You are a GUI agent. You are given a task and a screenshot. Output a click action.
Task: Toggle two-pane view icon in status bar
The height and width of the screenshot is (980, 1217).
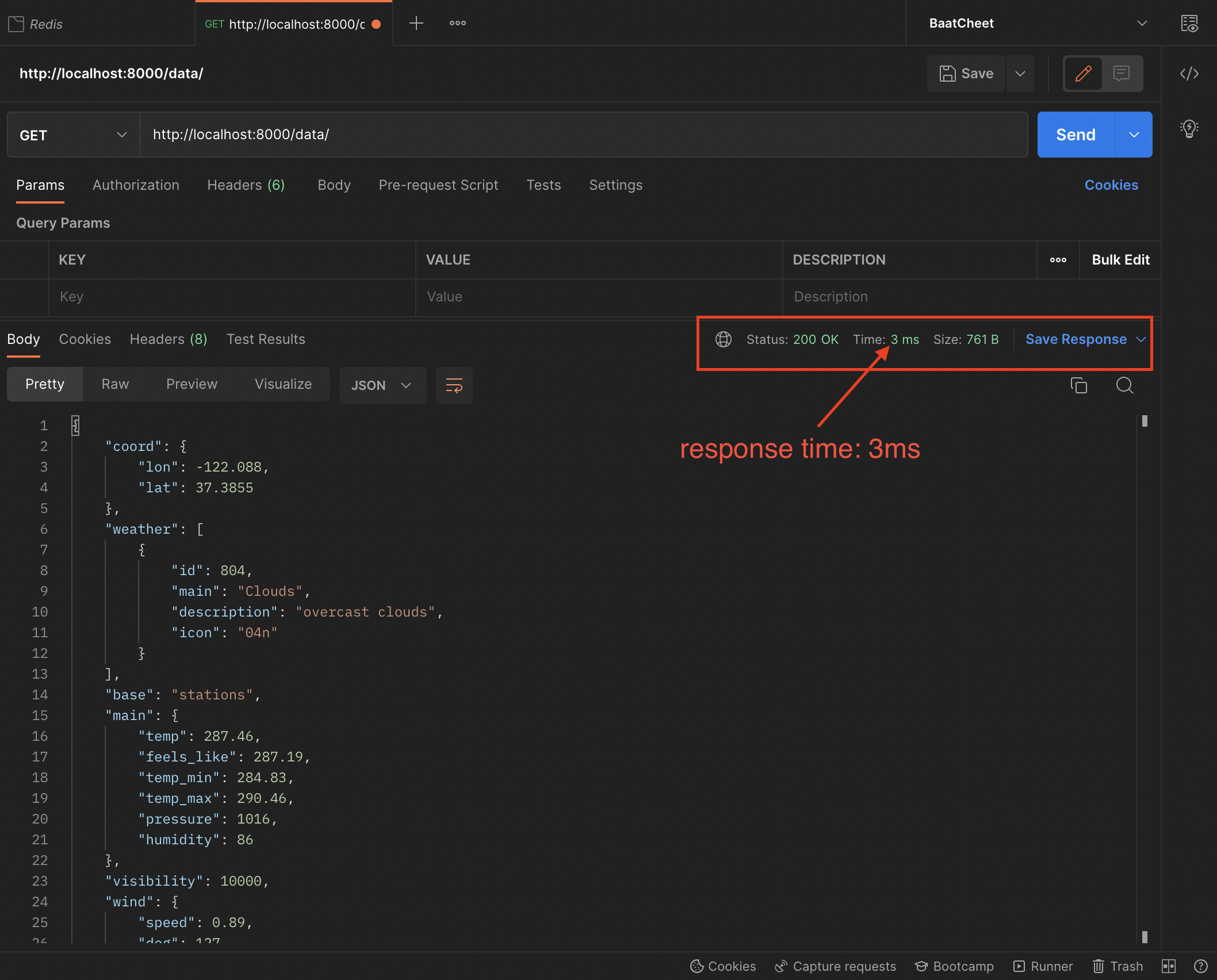[x=1168, y=966]
